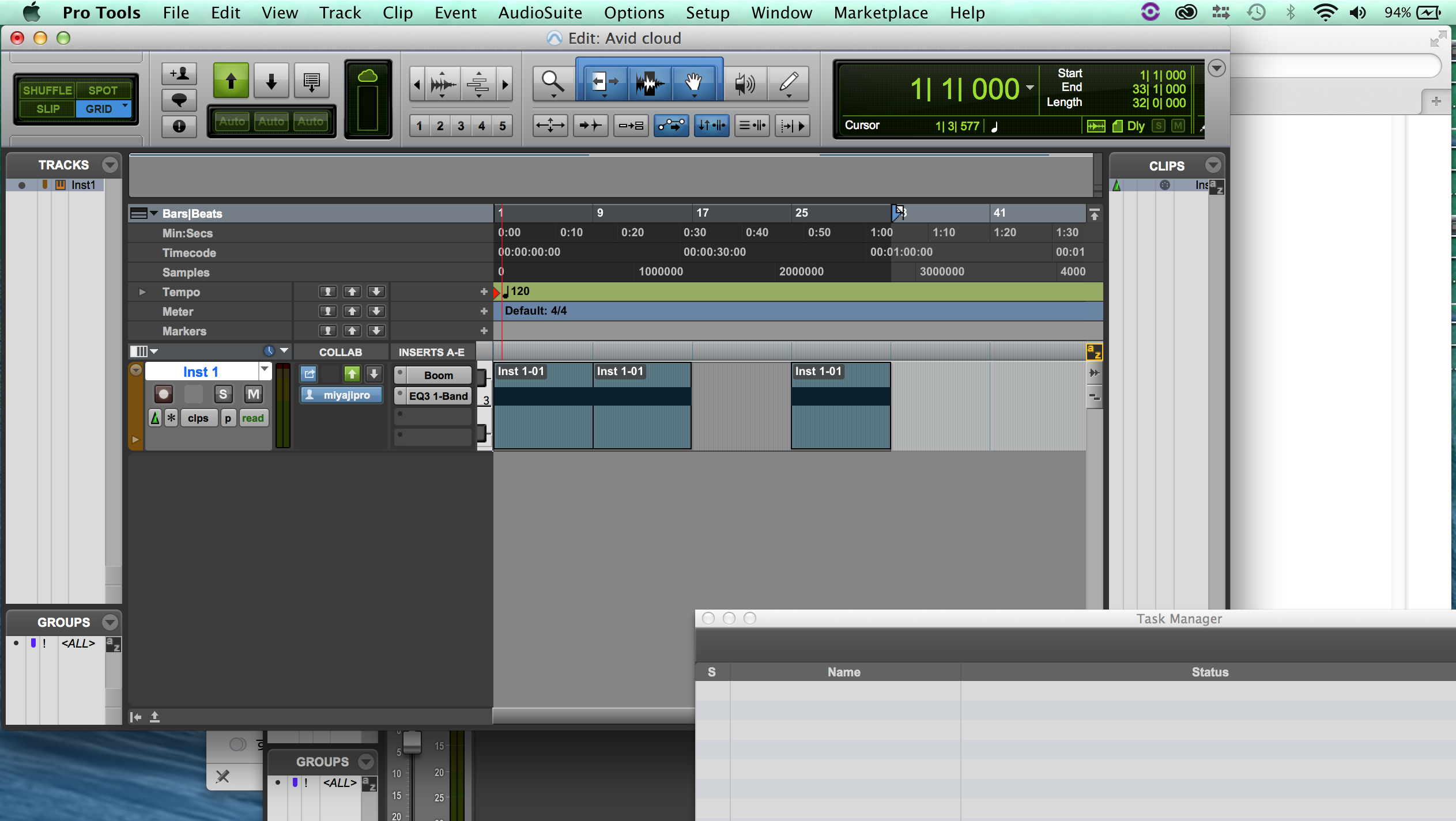Open the GROUPS list dropdown menu

click(110, 622)
